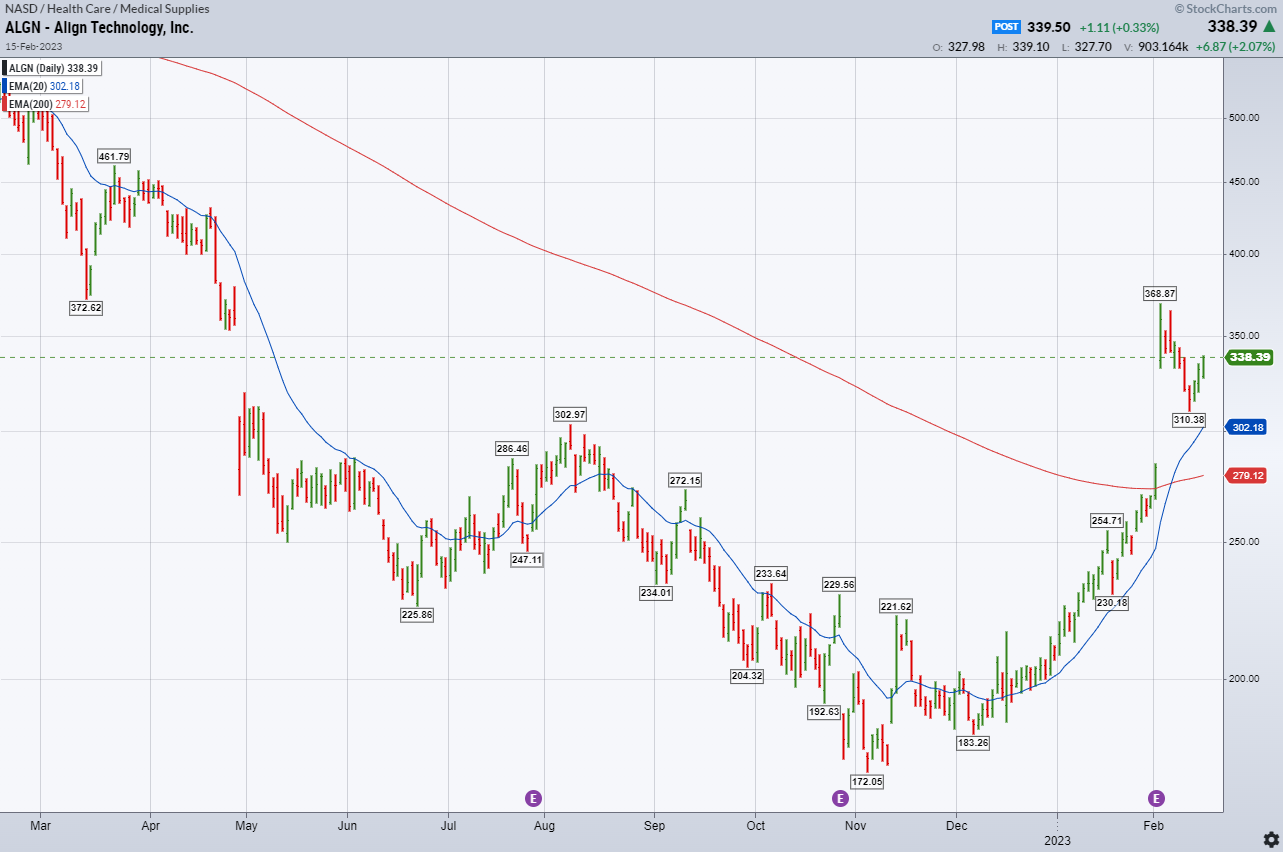The image size is (1283, 852).
Task: Click the 461.79 peak price label
Action: (x=114, y=156)
